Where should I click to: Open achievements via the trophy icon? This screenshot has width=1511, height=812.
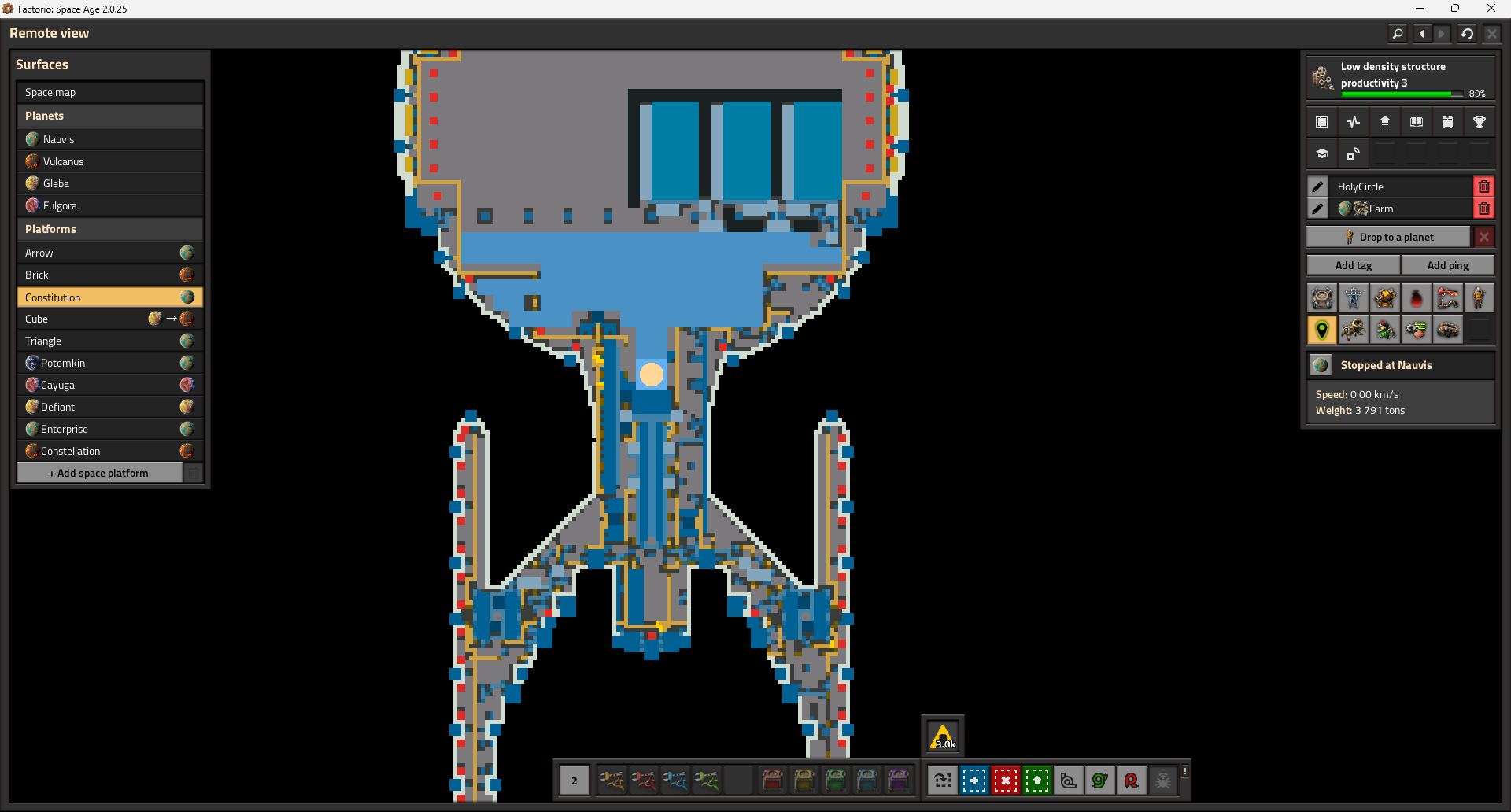1479,122
